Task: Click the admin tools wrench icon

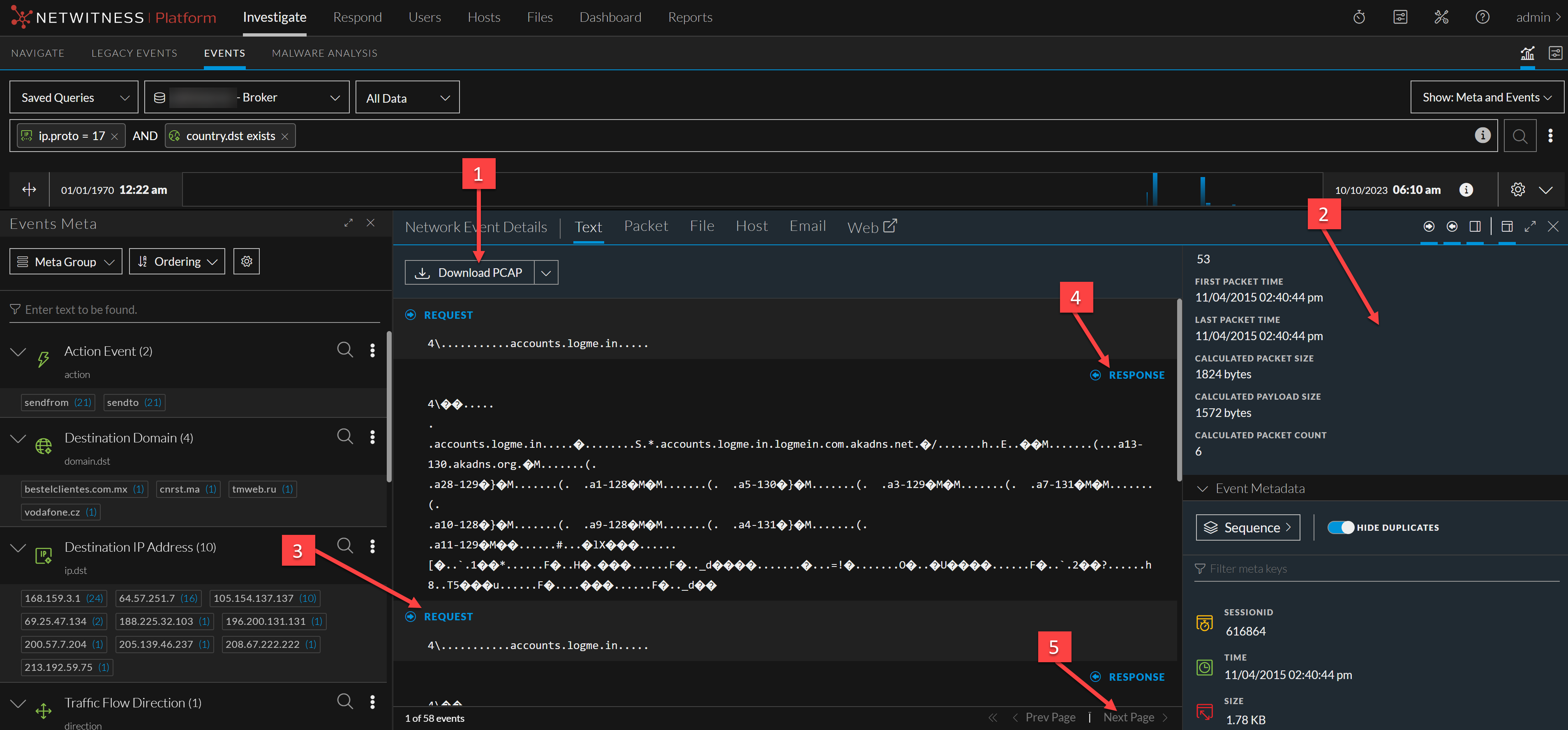Action: (1441, 17)
